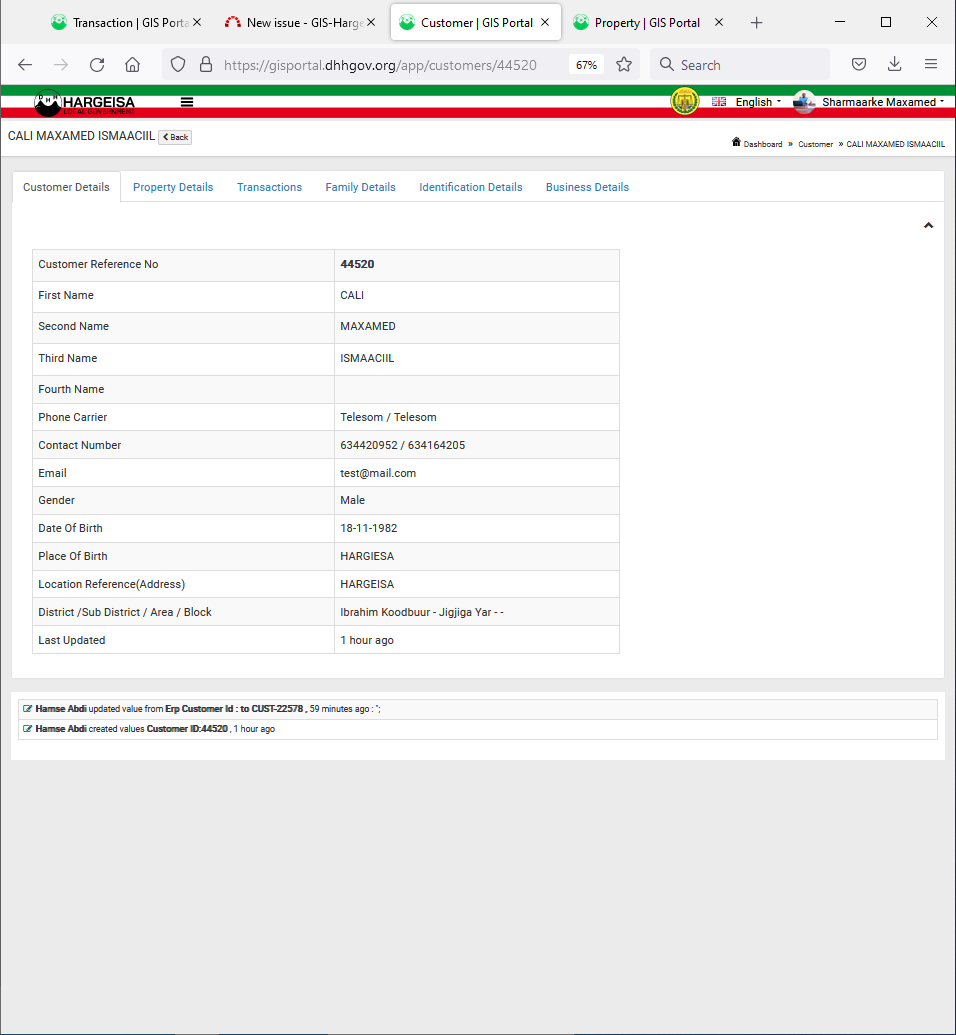Screen dimensions: 956x1035
Task: Click the Second Name value MAXAMED
Action: 368,326
